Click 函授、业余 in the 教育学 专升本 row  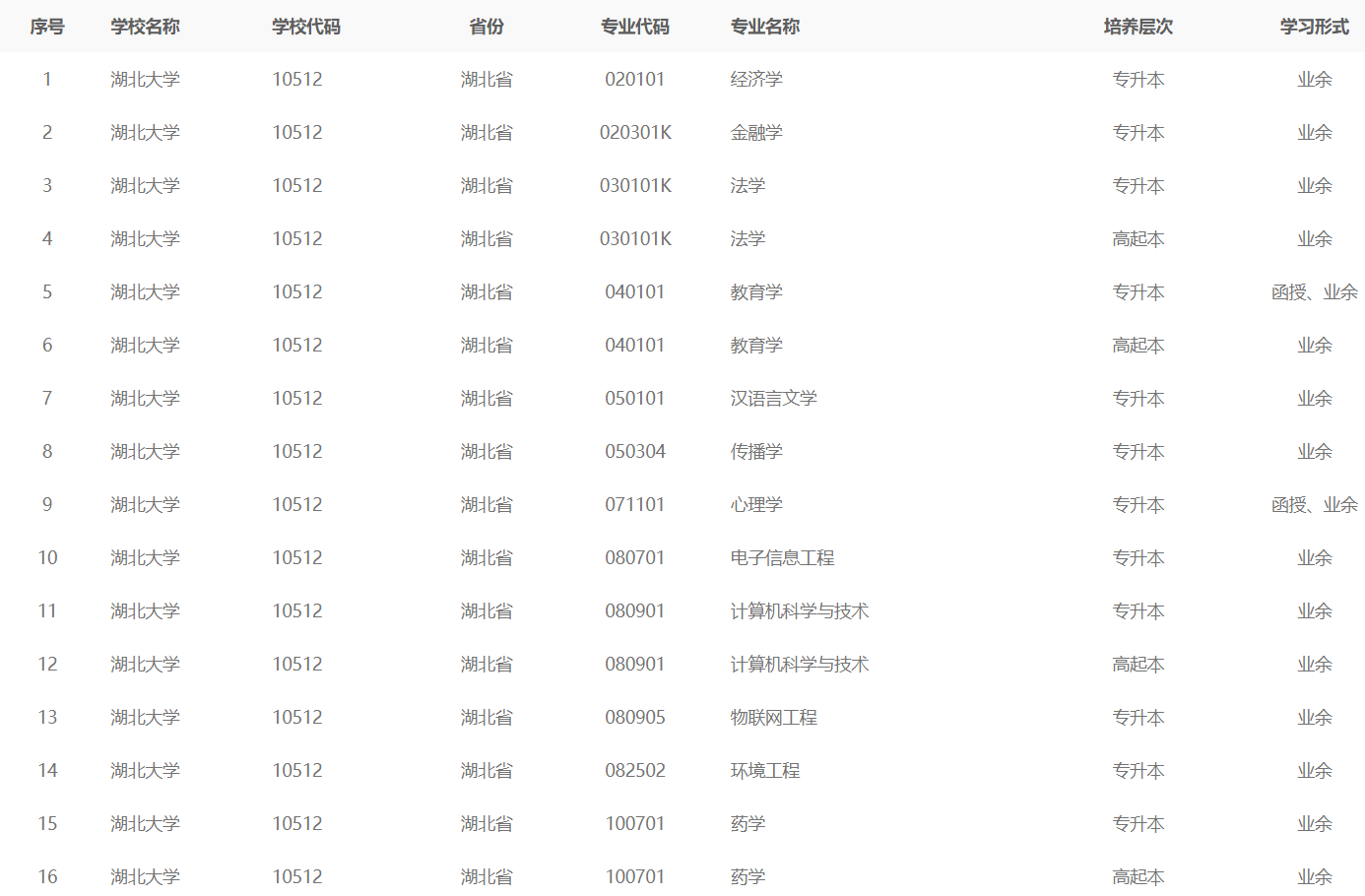1315,292
